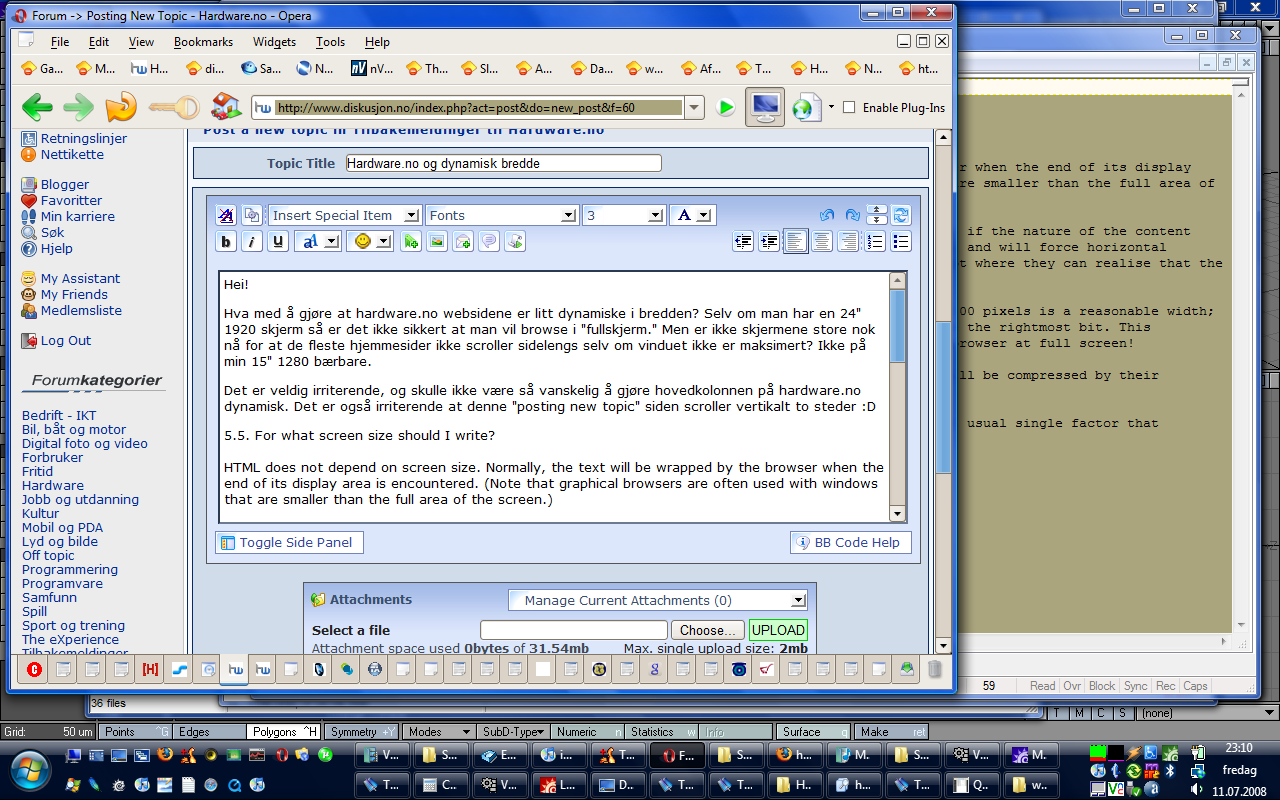Open the View menu in Opera
1280x800 pixels.
click(141, 42)
